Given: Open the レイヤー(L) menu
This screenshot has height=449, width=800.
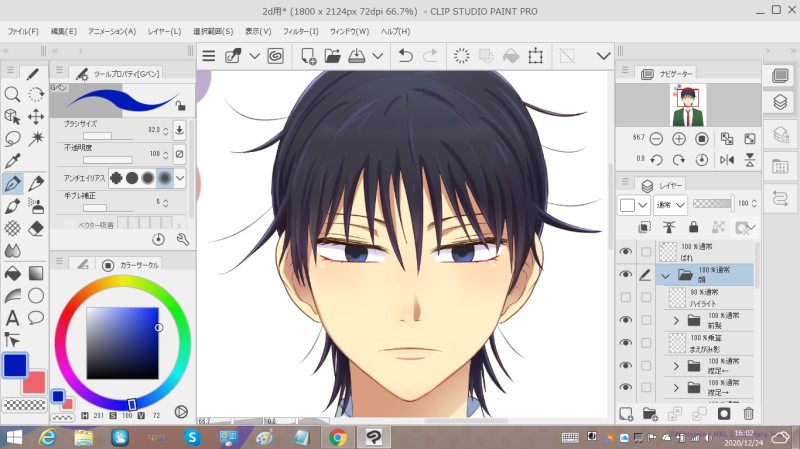Looking at the screenshot, I should tap(164, 32).
